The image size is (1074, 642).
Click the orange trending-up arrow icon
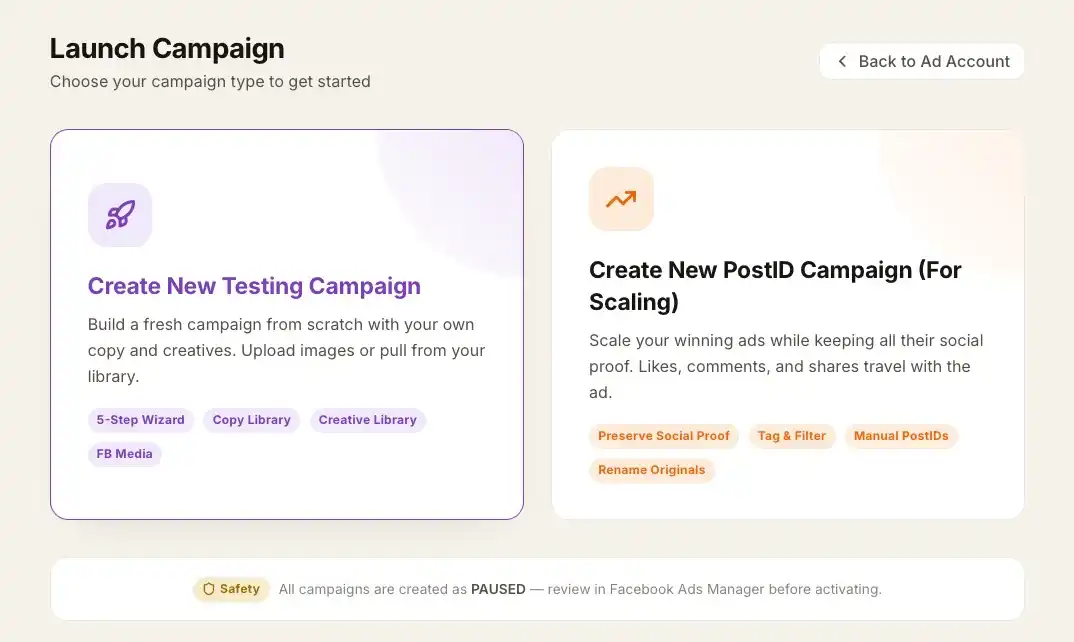(621, 199)
